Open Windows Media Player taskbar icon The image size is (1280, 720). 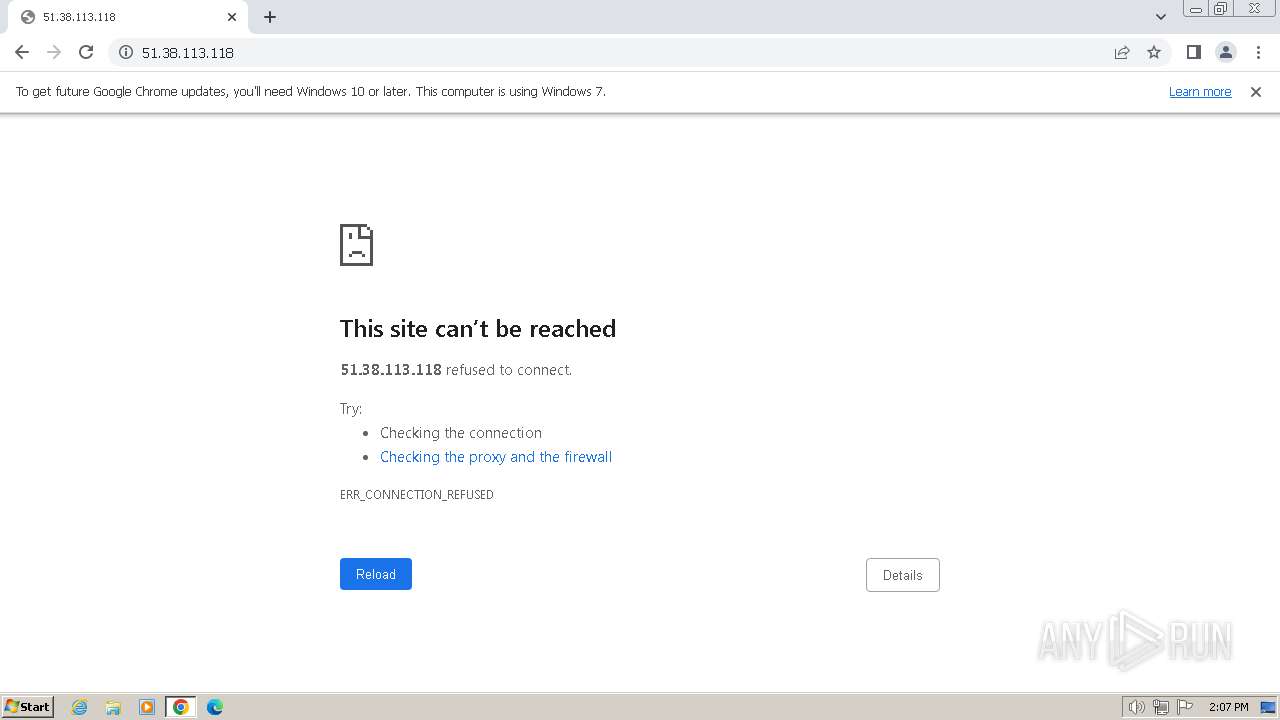147,707
